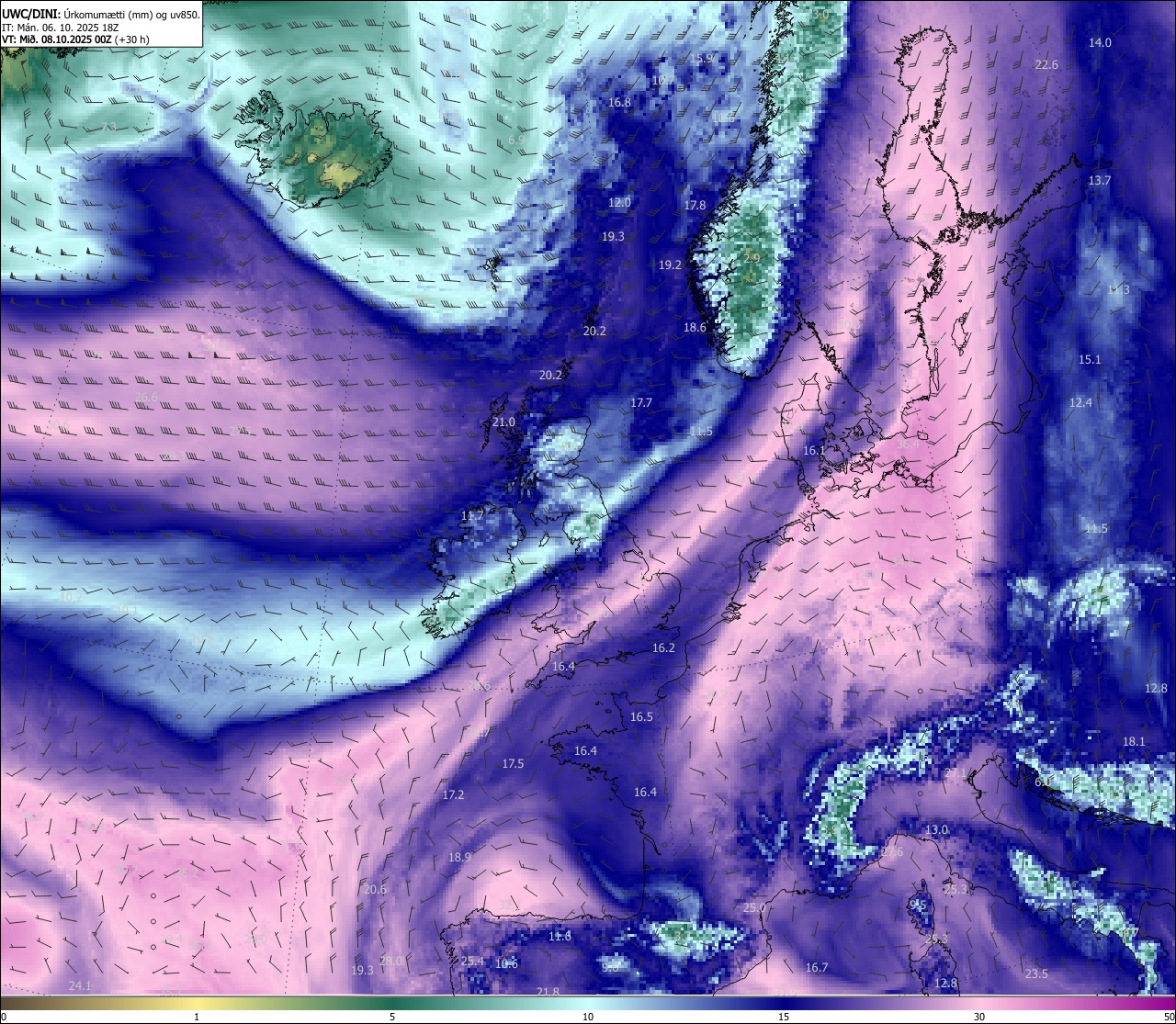This screenshot has width=1176, height=1024.
Task: Click the map value 17.5
Action: pyautogui.click(x=513, y=764)
